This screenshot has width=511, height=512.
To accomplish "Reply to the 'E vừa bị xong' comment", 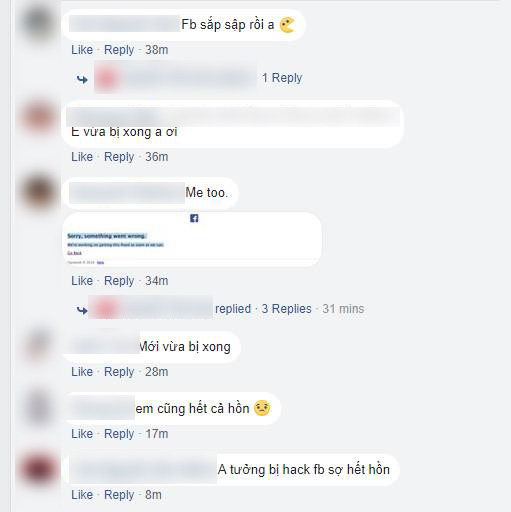I will click(119, 157).
